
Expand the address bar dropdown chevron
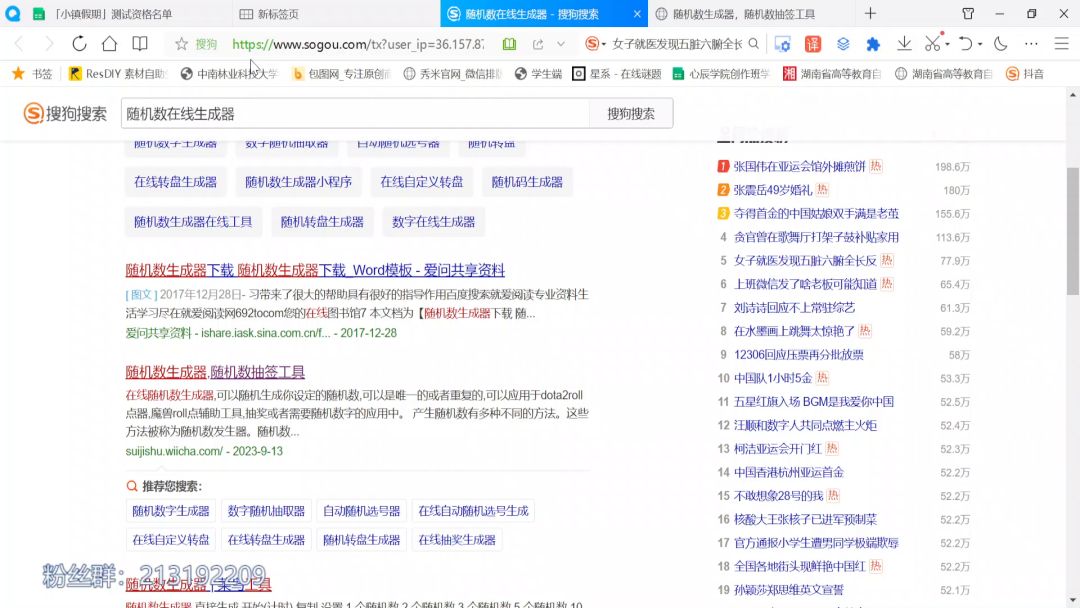point(561,44)
